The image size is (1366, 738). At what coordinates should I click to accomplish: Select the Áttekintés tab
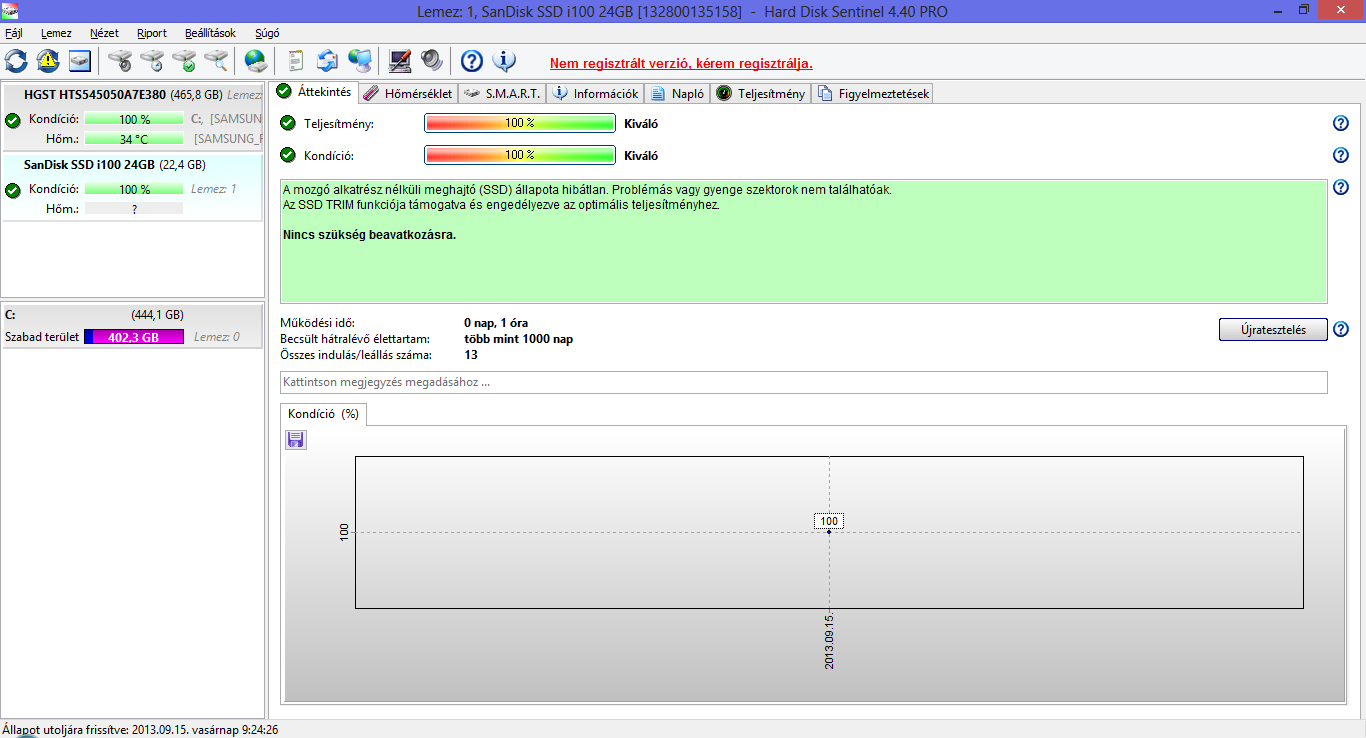(315, 92)
